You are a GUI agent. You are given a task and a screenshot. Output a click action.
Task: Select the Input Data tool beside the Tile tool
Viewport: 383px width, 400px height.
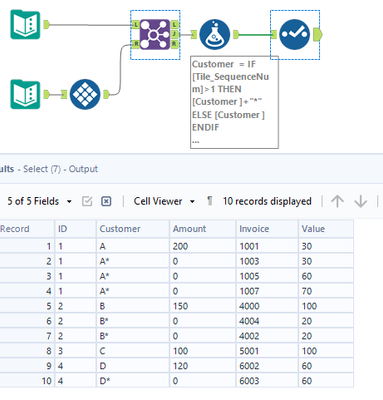pyautogui.click(x=25, y=94)
